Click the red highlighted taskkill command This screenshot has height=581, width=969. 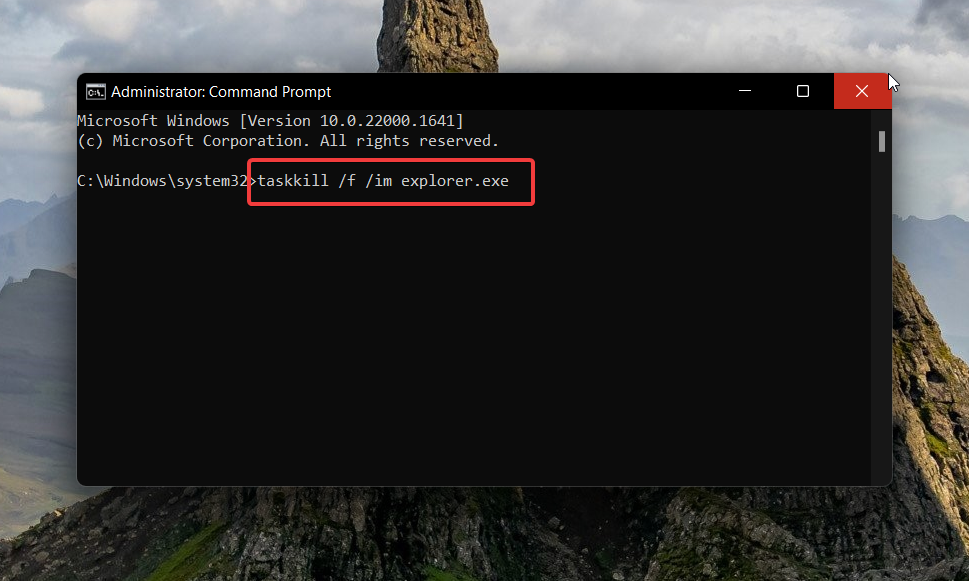coord(390,181)
